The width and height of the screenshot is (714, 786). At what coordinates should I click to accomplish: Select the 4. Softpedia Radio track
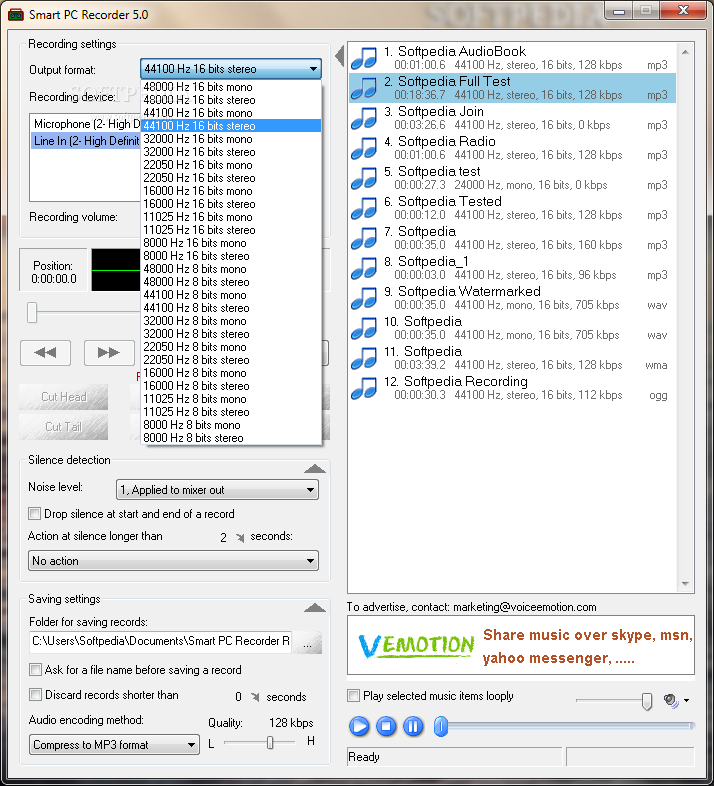[x=512, y=148]
